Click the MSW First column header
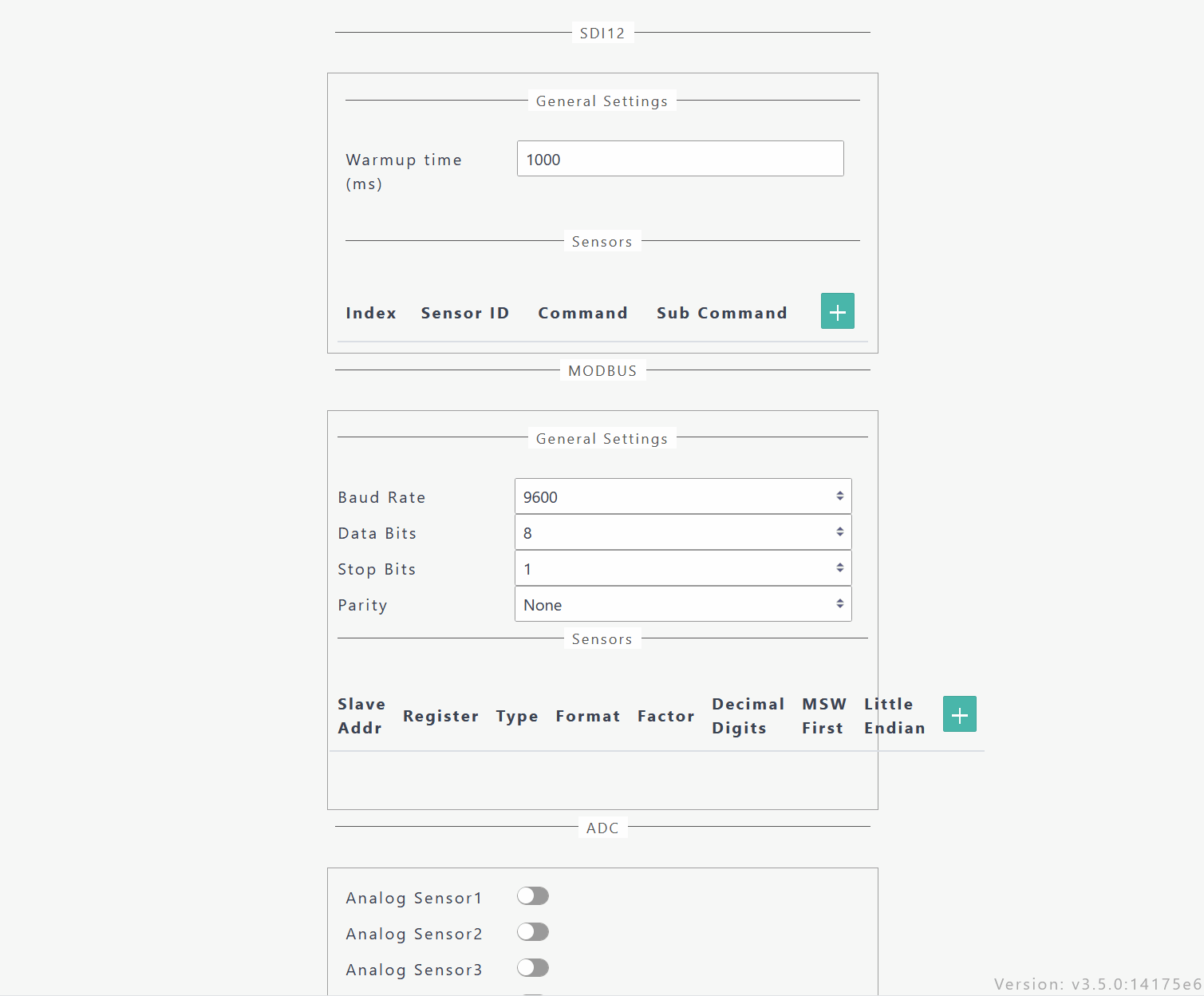Screen dimensions: 1204x996 [x=823, y=716]
